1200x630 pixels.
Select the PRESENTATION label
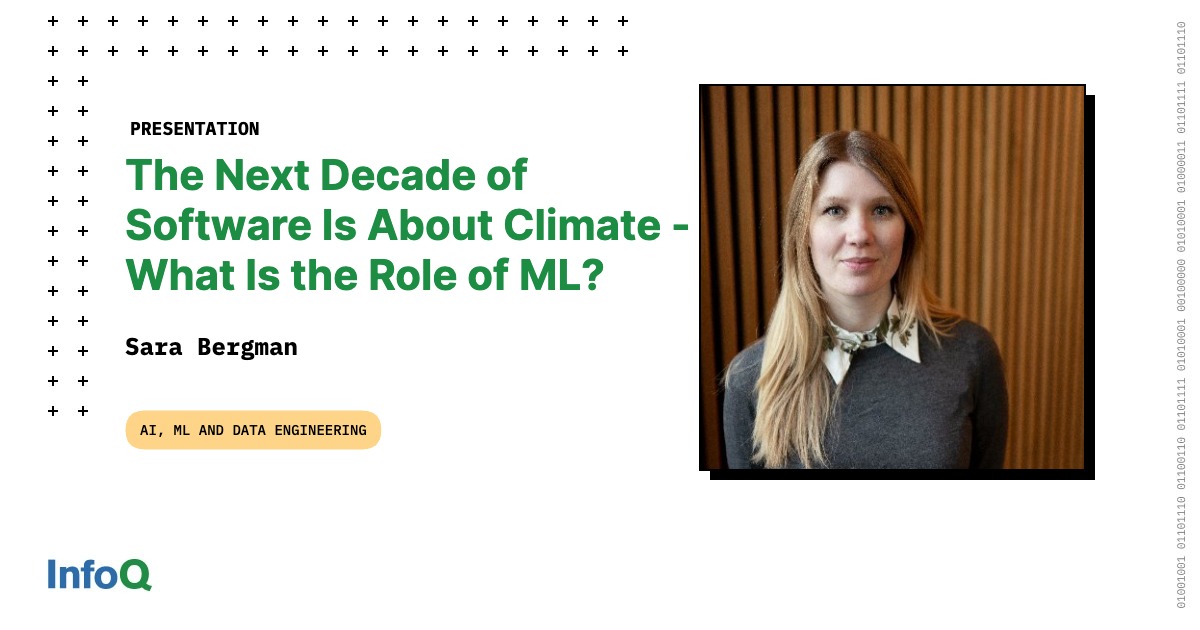(194, 129)
